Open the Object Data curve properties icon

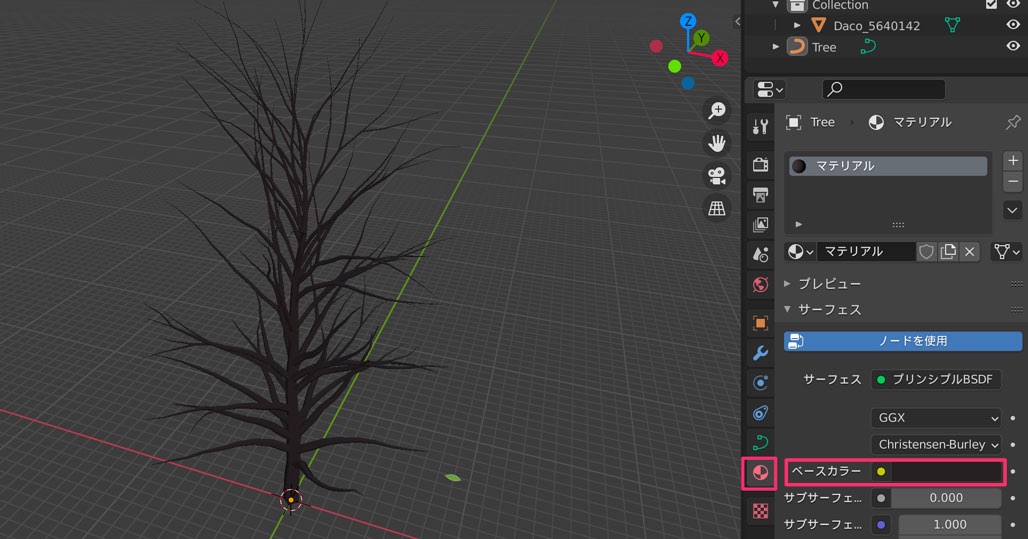[x=760, y=443]
